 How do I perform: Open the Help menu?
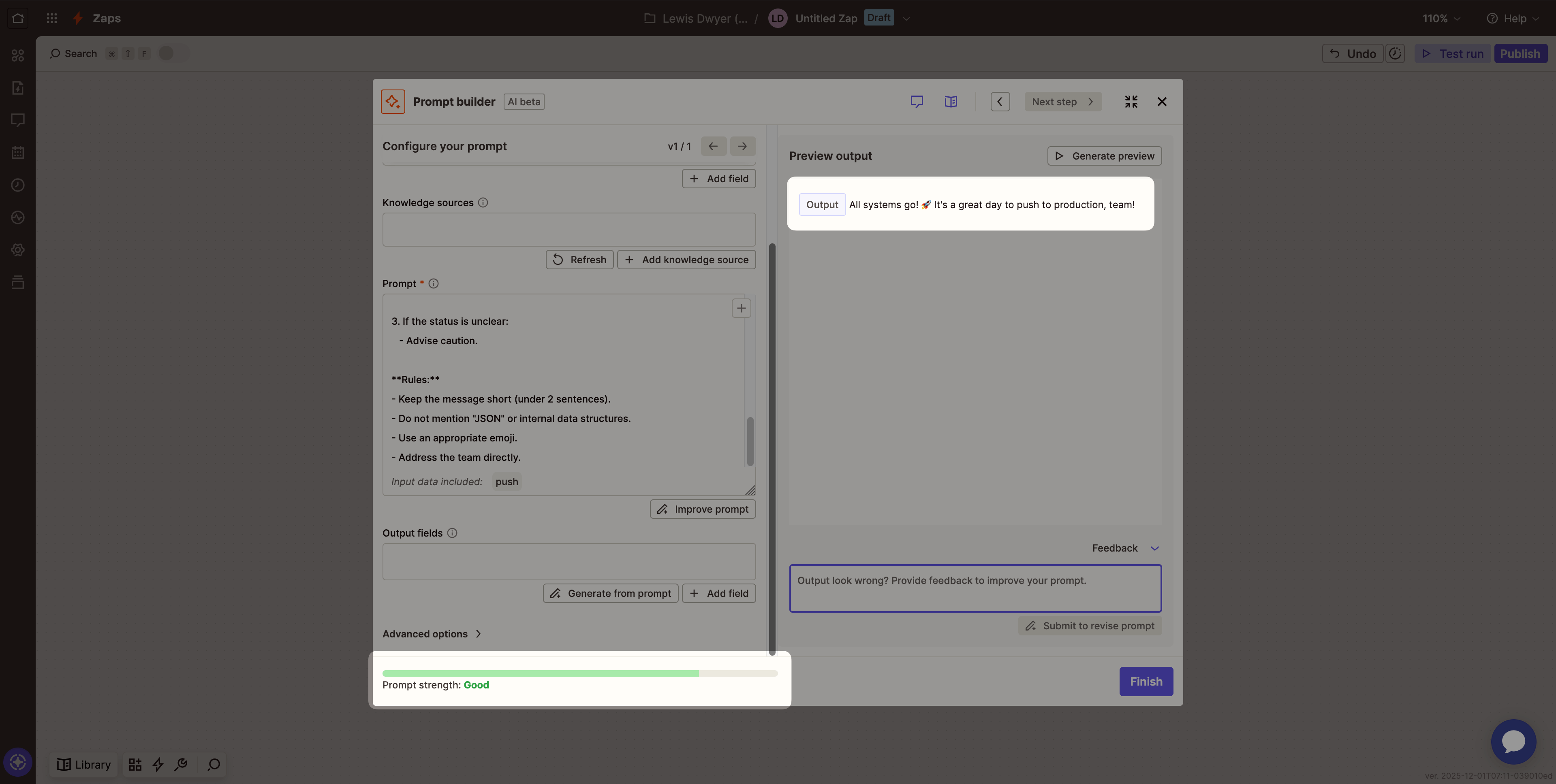[x=1513, y=19]
